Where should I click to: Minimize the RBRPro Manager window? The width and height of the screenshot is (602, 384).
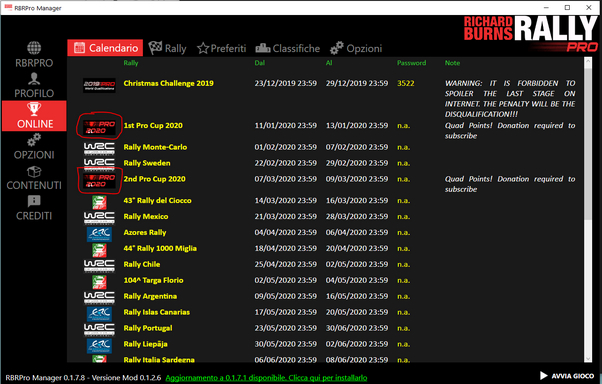pos(547,8)
